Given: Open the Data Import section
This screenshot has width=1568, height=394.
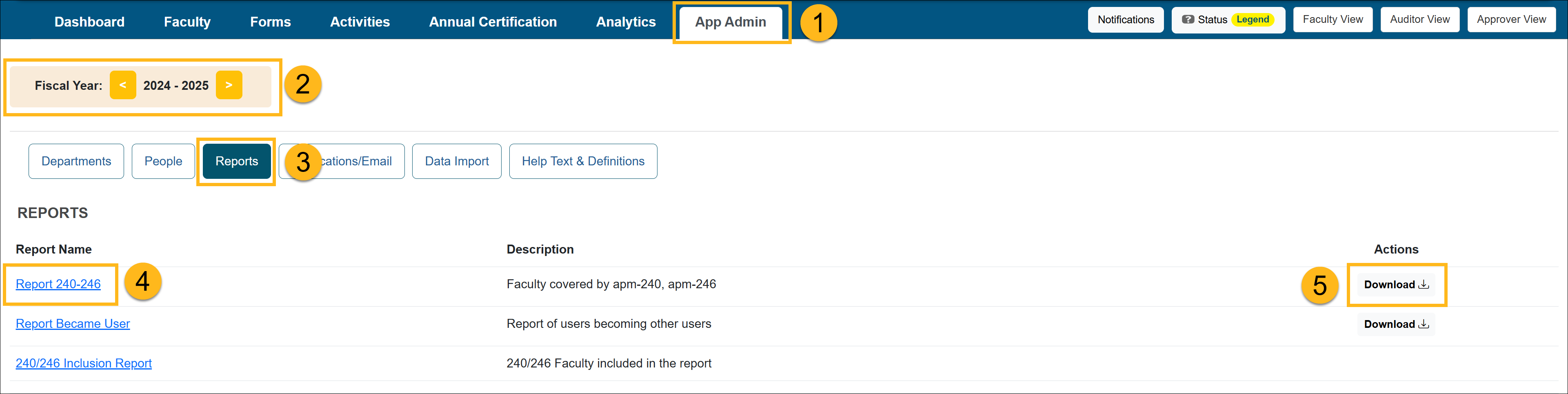Looking at the screenshot, I should point(457,161).
